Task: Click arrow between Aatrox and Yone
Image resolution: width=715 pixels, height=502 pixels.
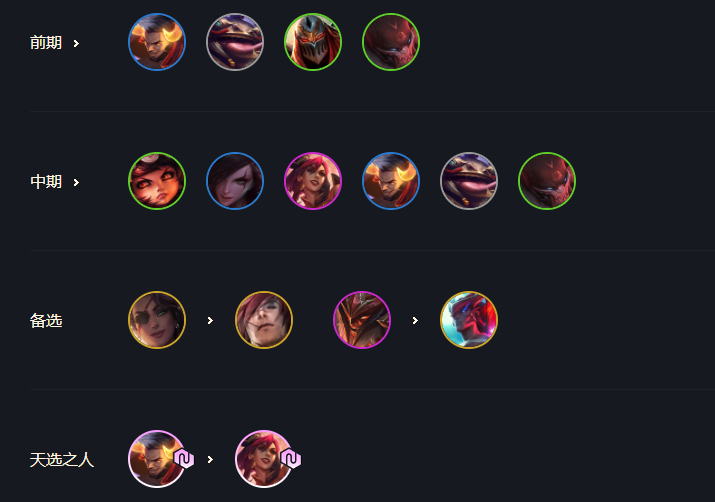Action: (x=415, y=321)
